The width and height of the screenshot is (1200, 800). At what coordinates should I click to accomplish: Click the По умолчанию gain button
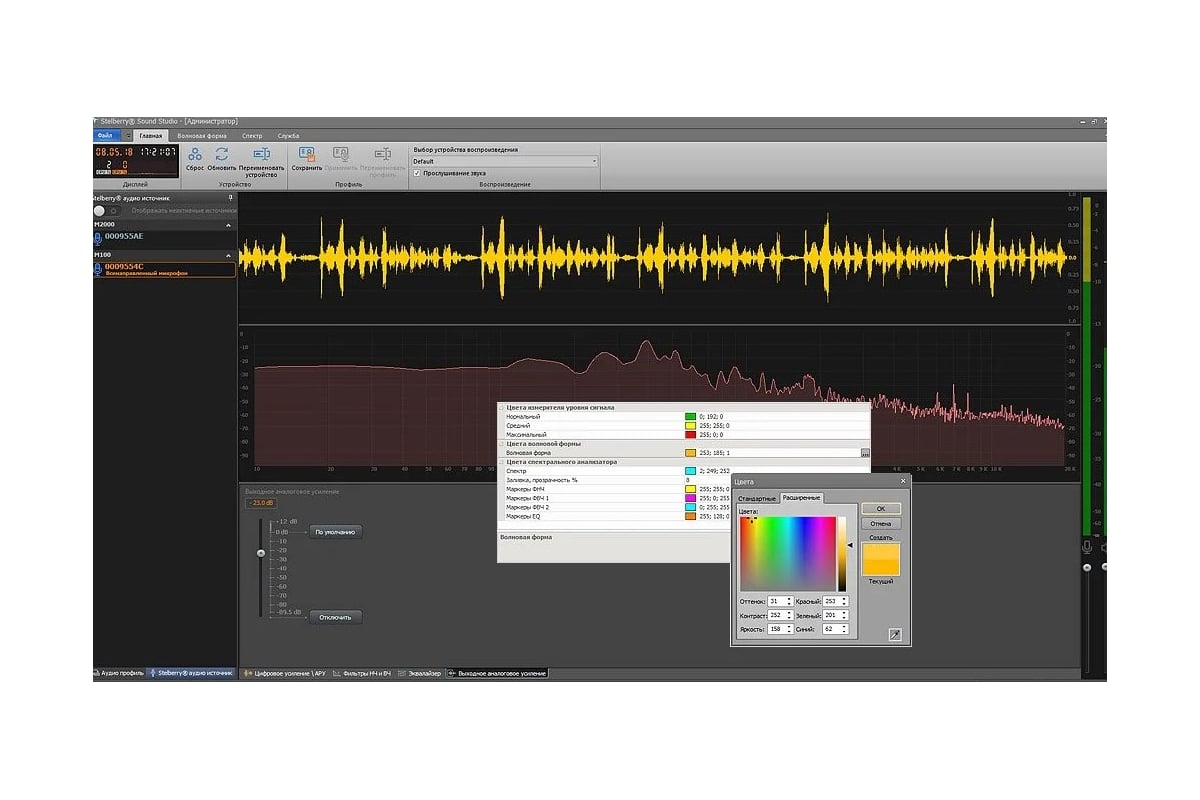coord(336,532)
